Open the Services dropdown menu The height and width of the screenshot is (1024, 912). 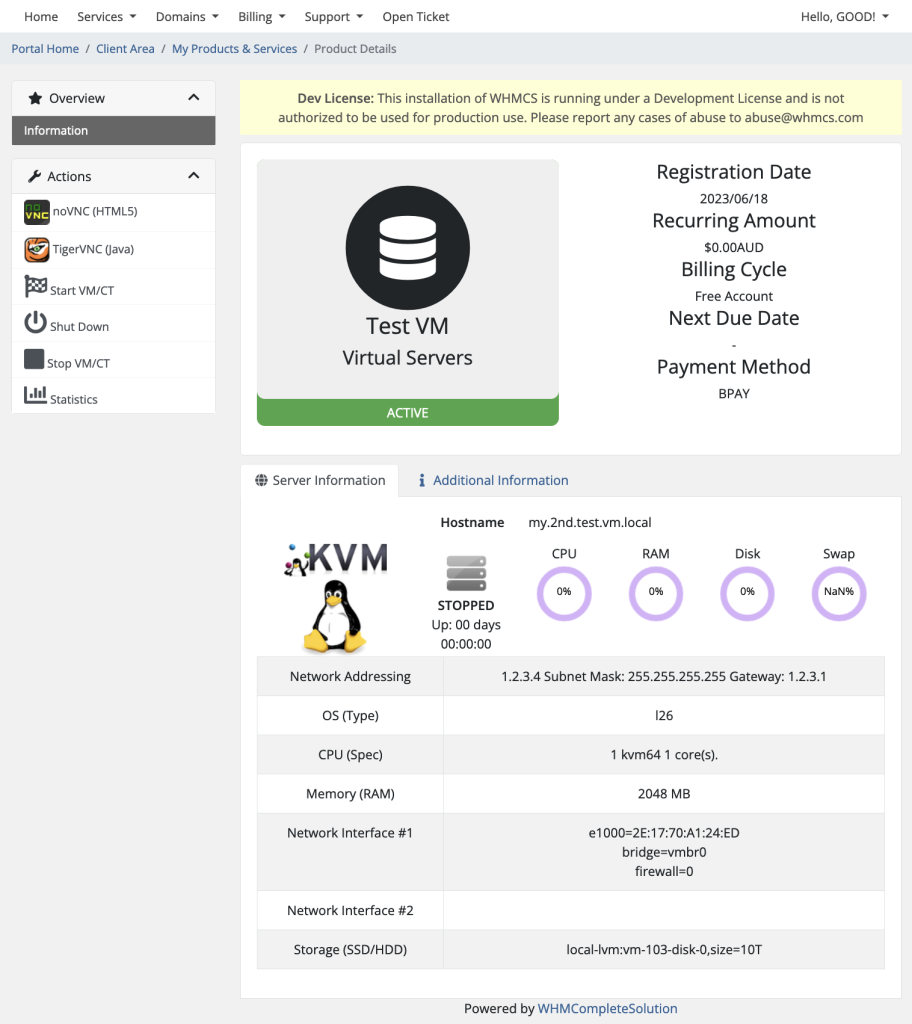106,17
